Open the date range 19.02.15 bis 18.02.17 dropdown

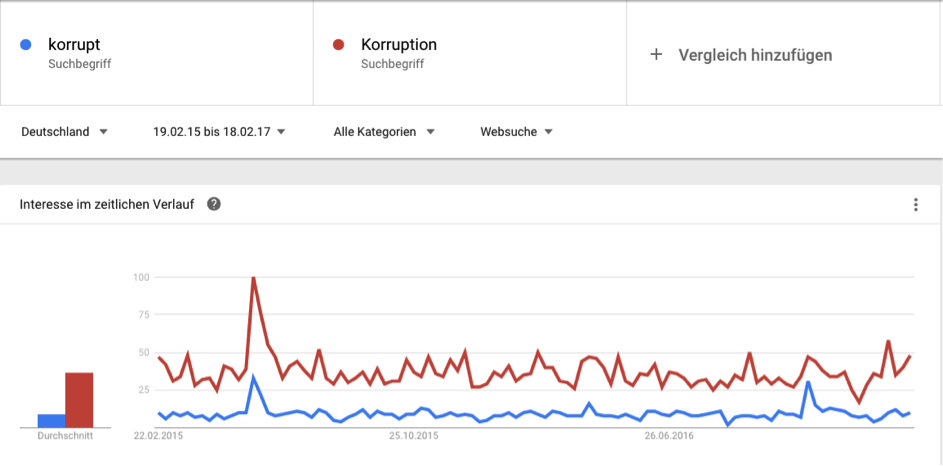219,131
